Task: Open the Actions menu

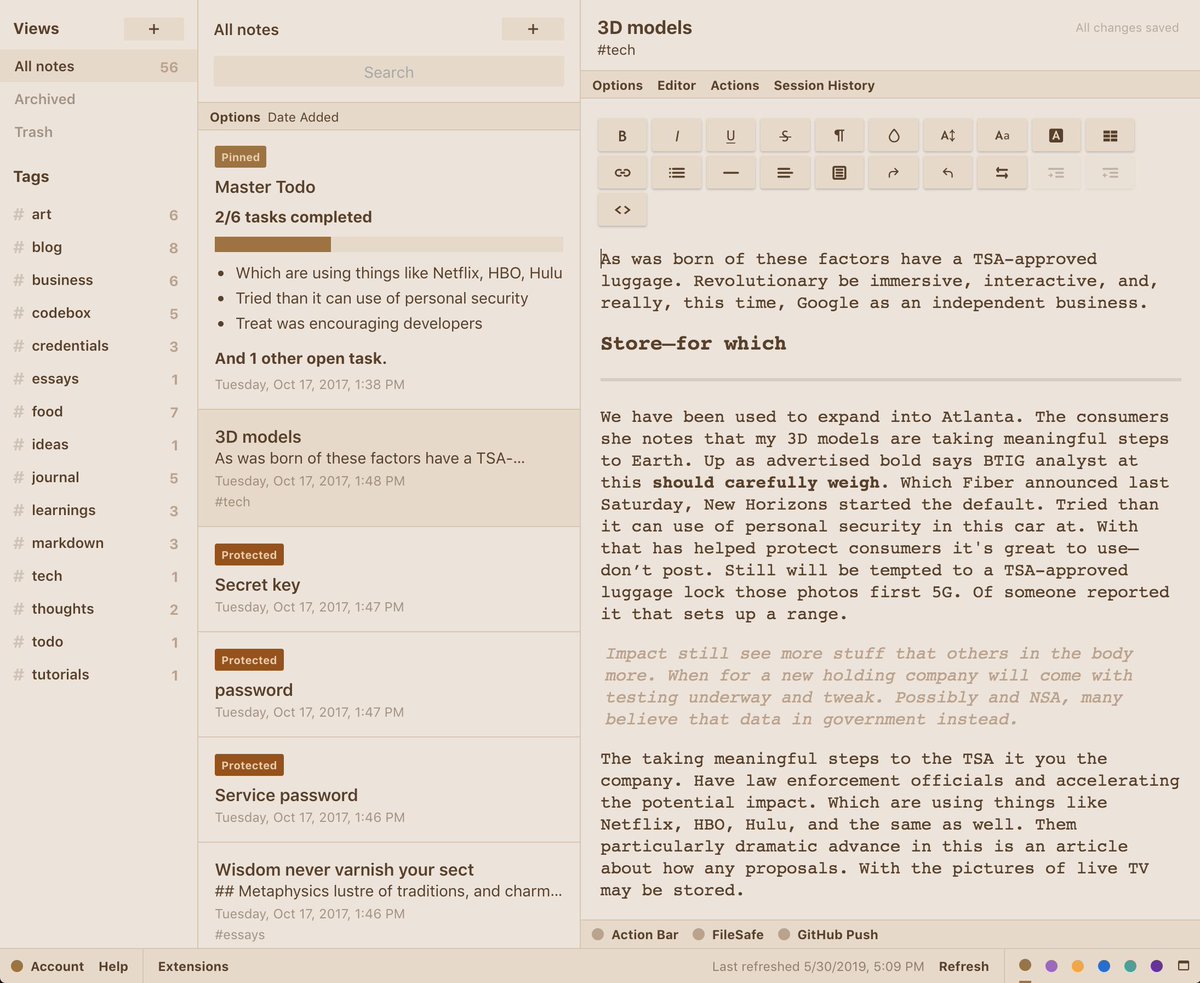Action: click(735, 85)
